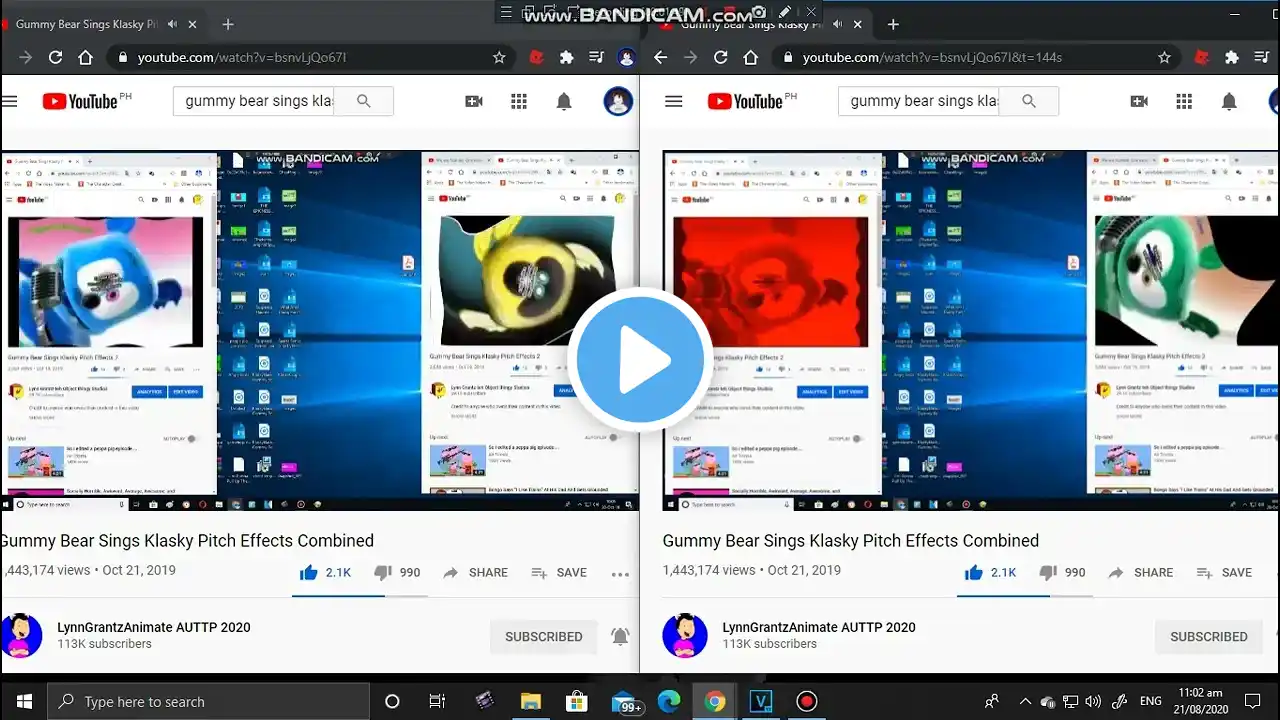1280x720 pixels.
Task: Like the video in the left window
Action: point(308,572)
